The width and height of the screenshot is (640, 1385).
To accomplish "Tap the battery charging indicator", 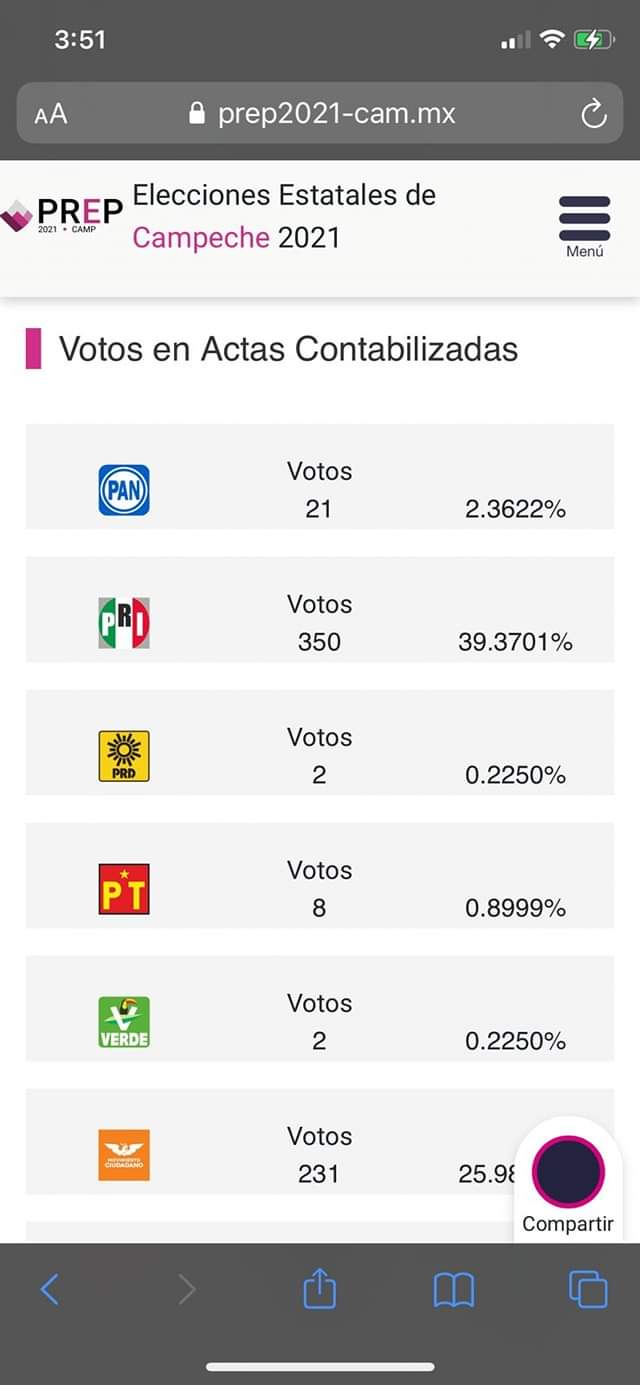I will tap(595, 40).
